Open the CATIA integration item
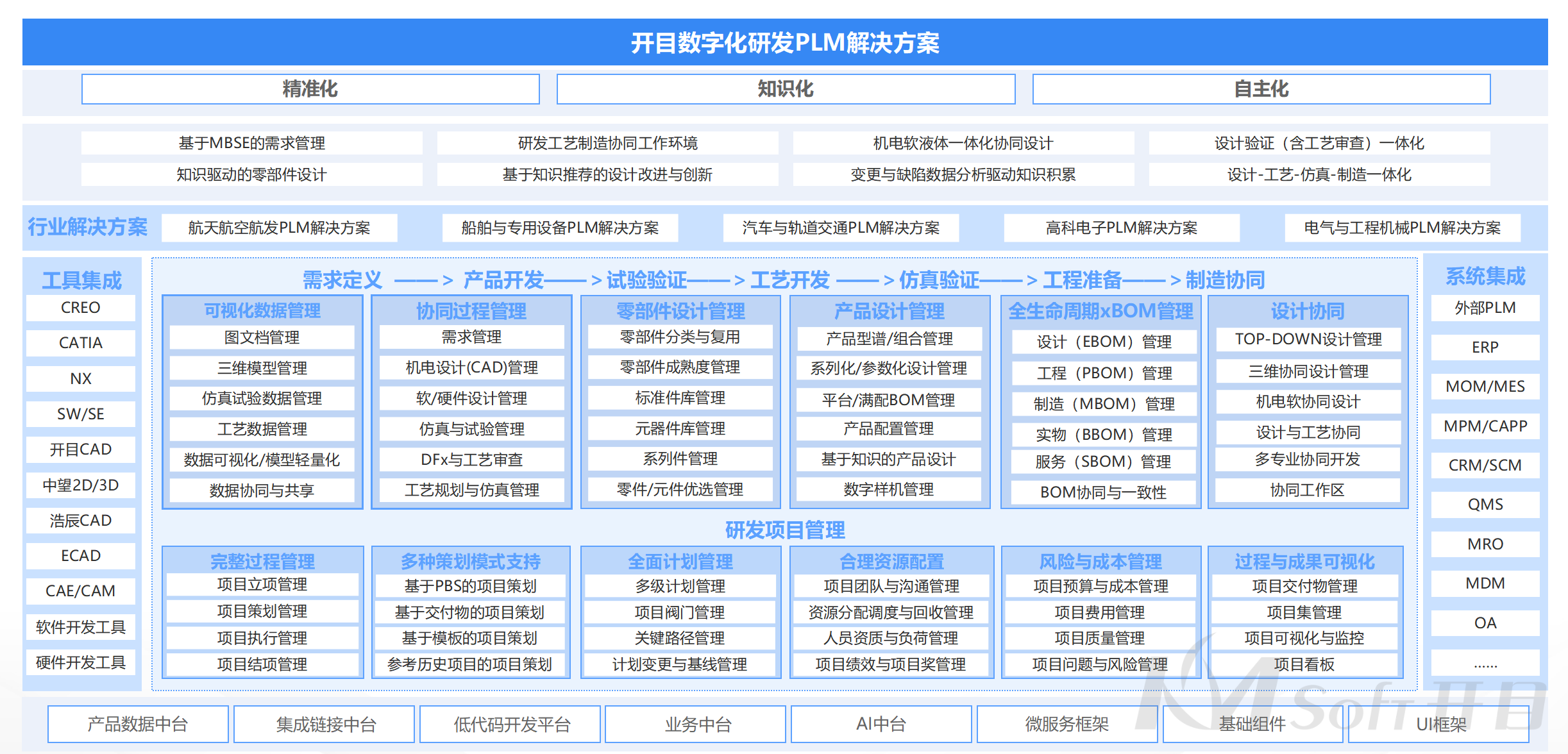 click(x=80, y=342)
